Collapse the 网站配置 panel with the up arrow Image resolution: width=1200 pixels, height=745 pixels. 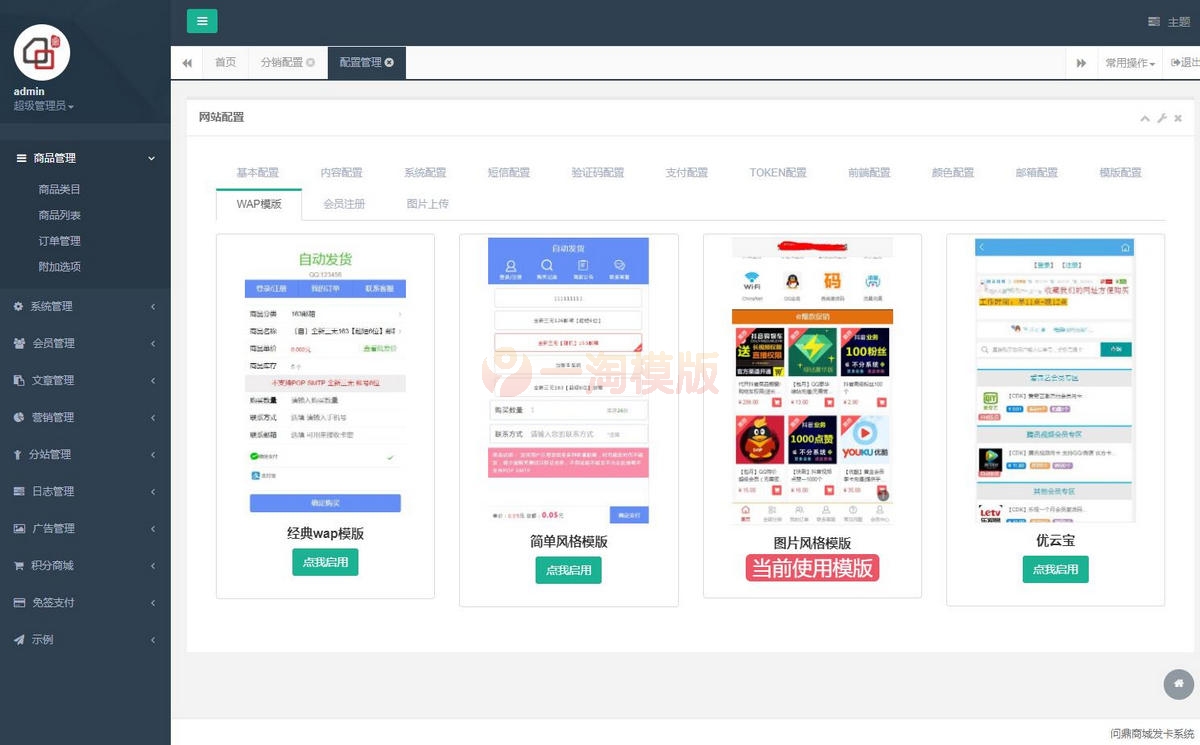pyautogui.click(x=1144, y=117)
